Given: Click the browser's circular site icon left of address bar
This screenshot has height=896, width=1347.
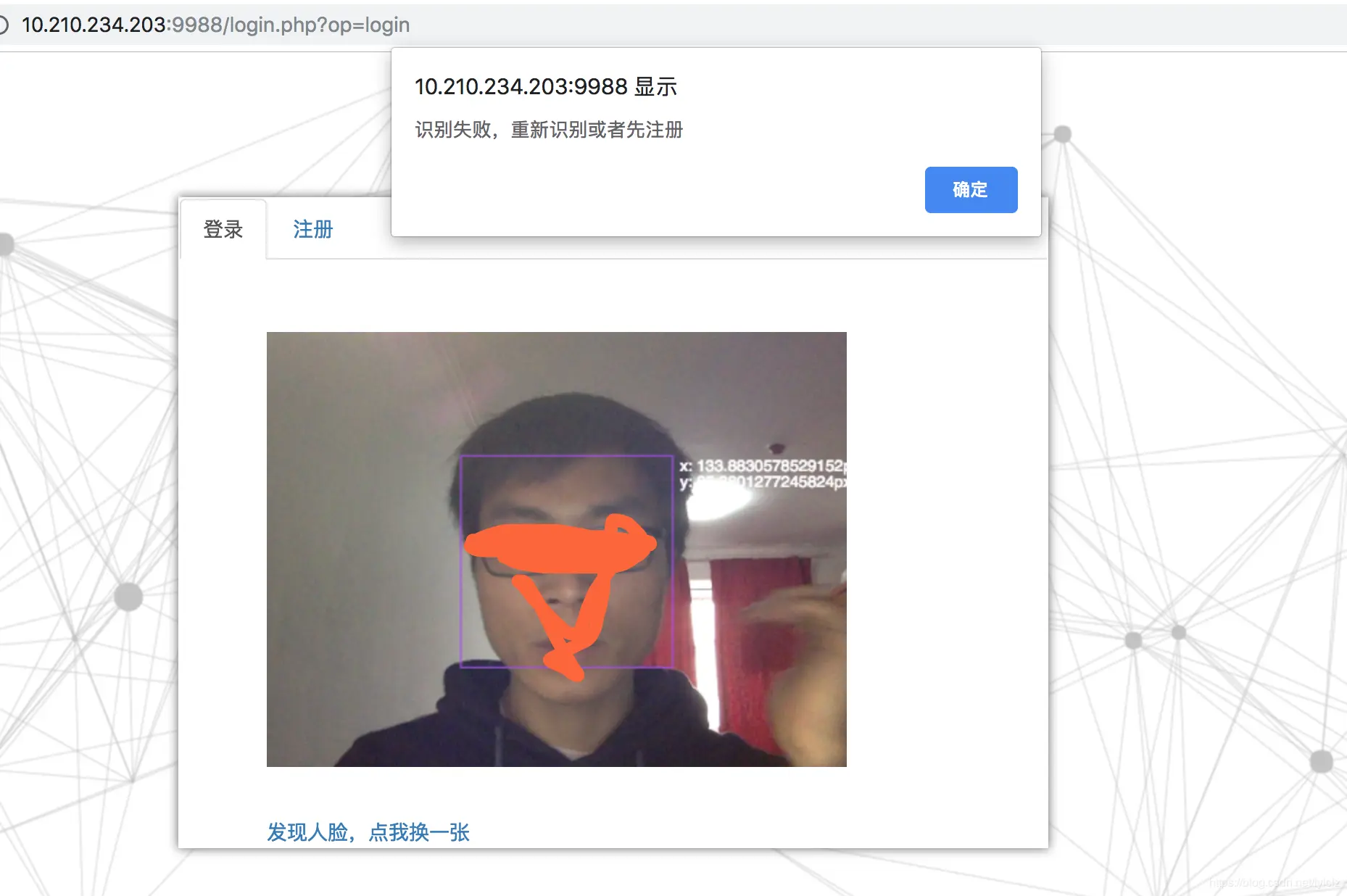Looking at the screenshot, I should tap(6, 24).
